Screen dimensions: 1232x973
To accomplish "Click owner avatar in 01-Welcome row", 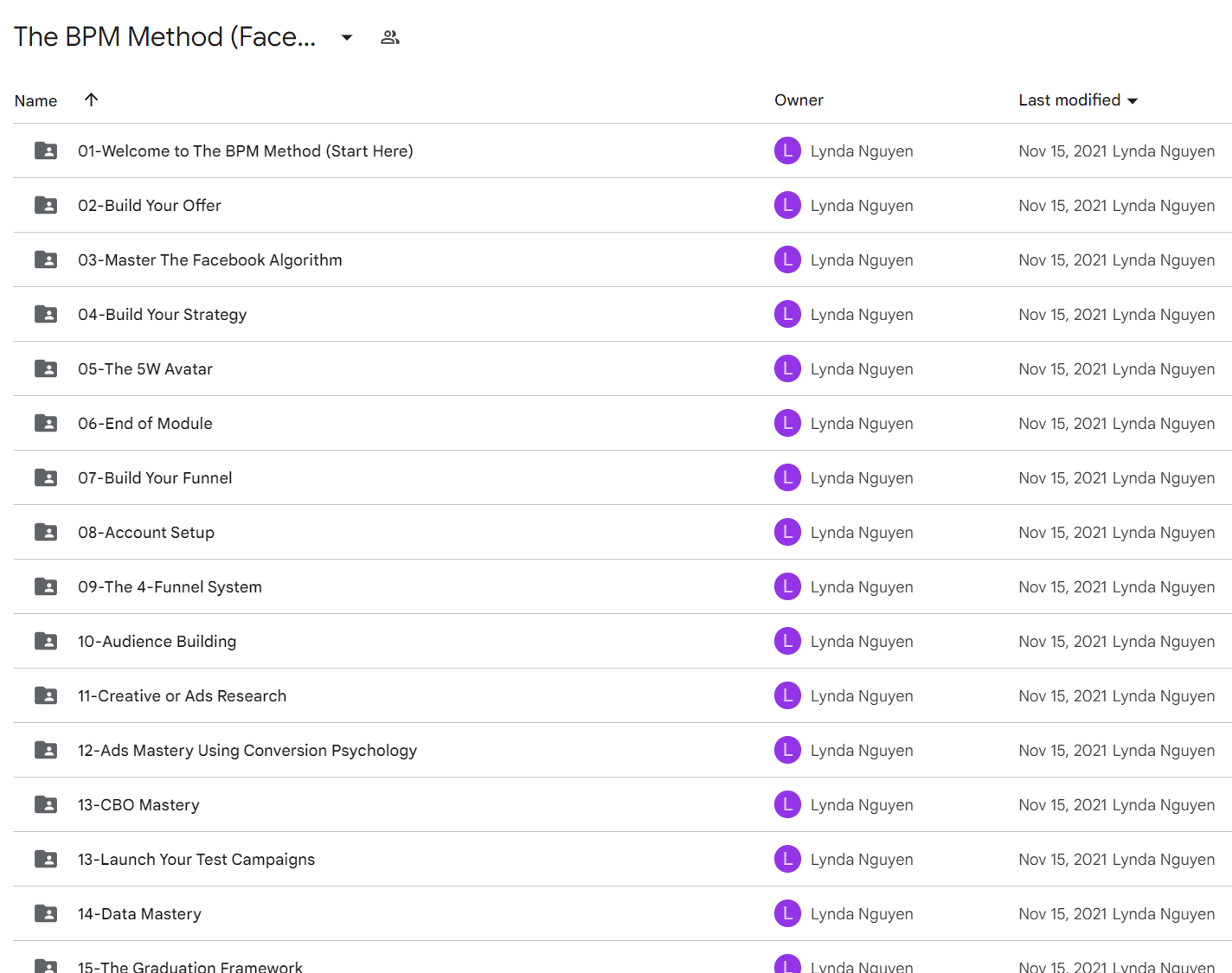I will pyautogui.click(x=787, y=150).
